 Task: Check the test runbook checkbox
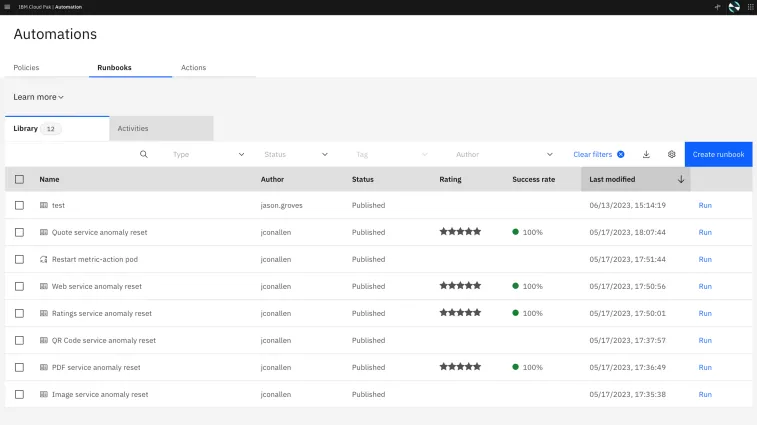[19, 205]
